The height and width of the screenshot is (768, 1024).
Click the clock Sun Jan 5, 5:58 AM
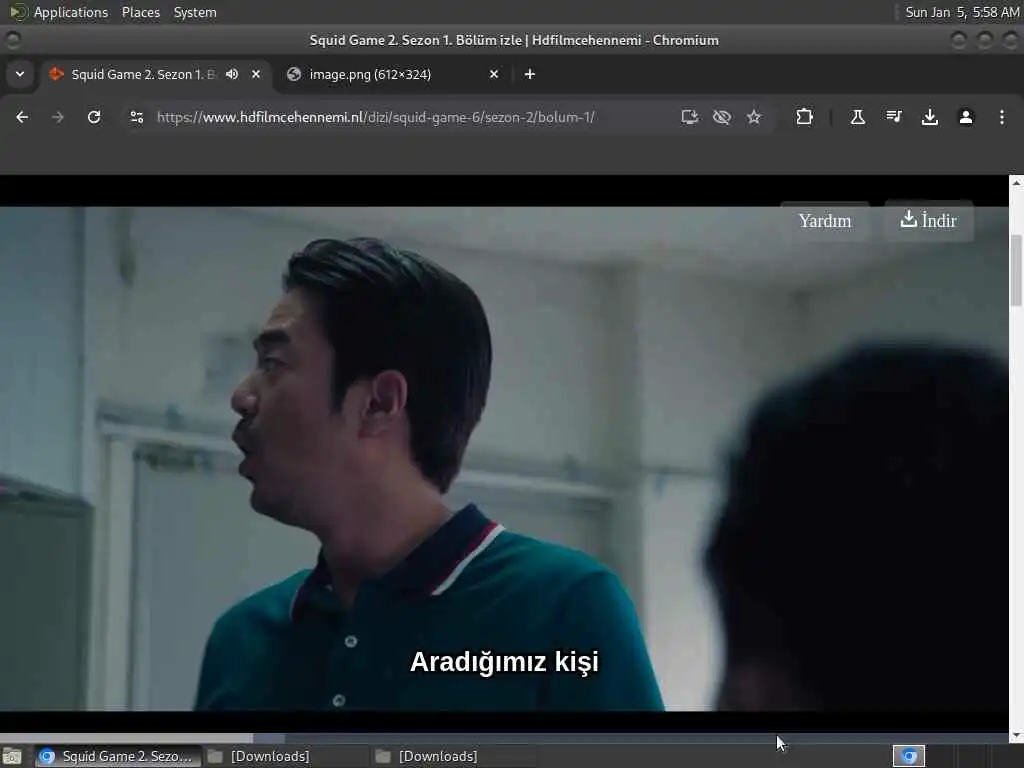[962, 12]
